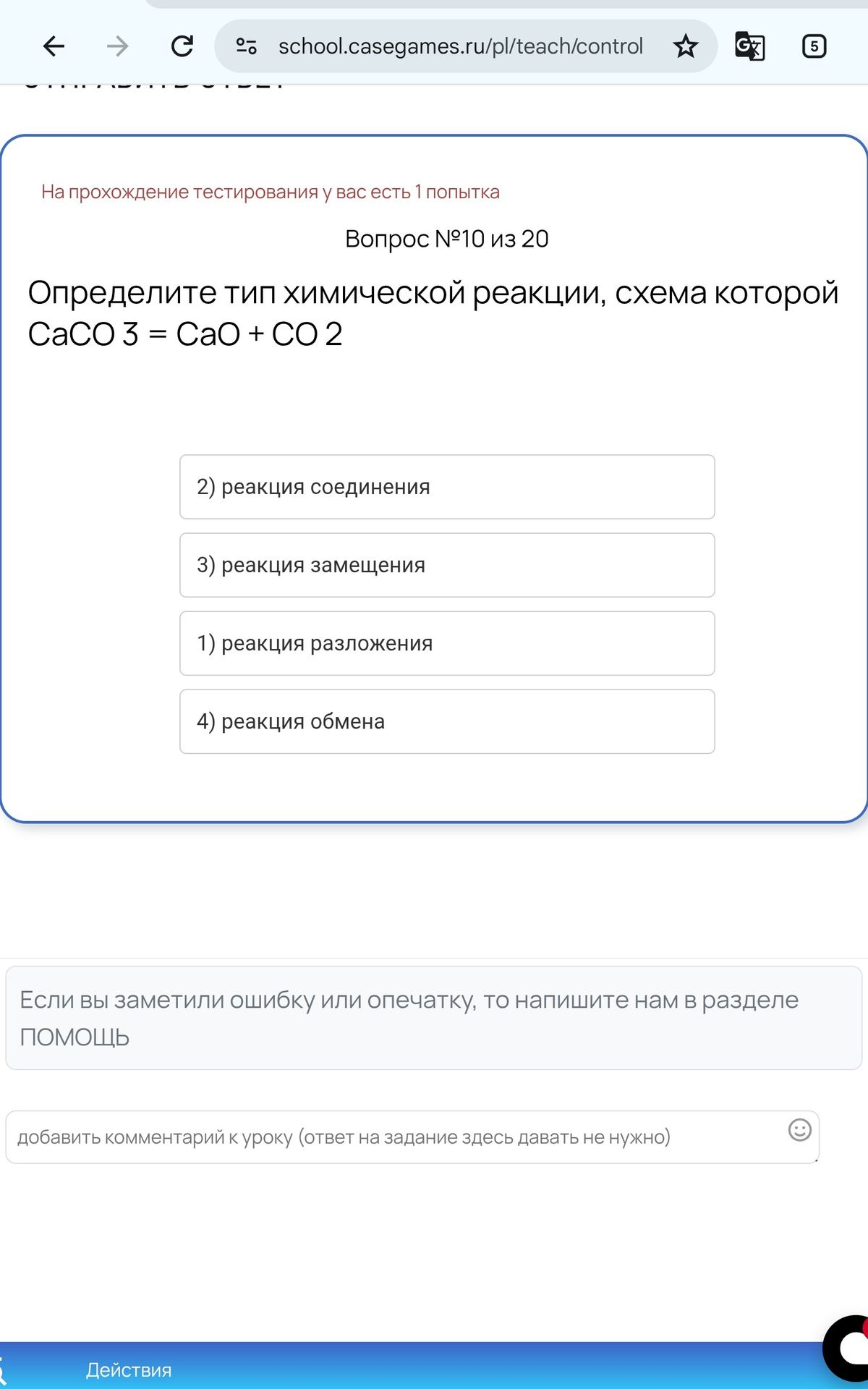868x1389 pixels.
Task: Click the browser forward arrow
Action: (117, 46)
